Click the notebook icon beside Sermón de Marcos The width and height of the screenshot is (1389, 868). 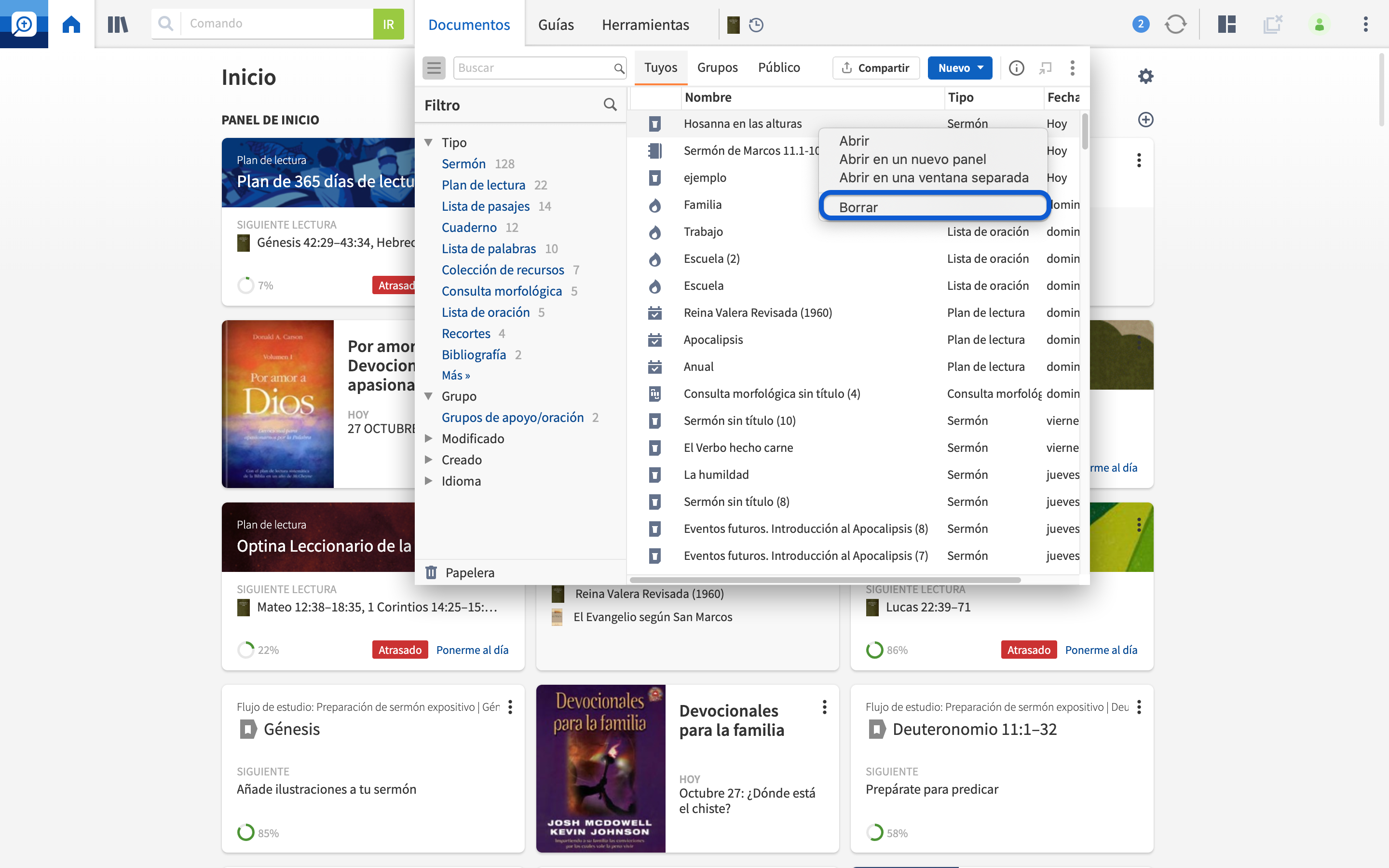654,150
